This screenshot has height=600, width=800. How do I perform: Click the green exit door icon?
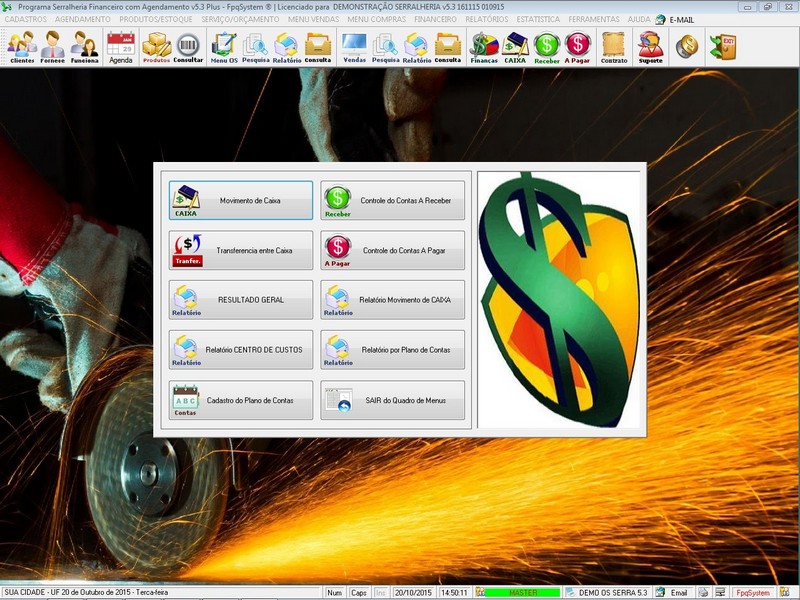[722, 47]
